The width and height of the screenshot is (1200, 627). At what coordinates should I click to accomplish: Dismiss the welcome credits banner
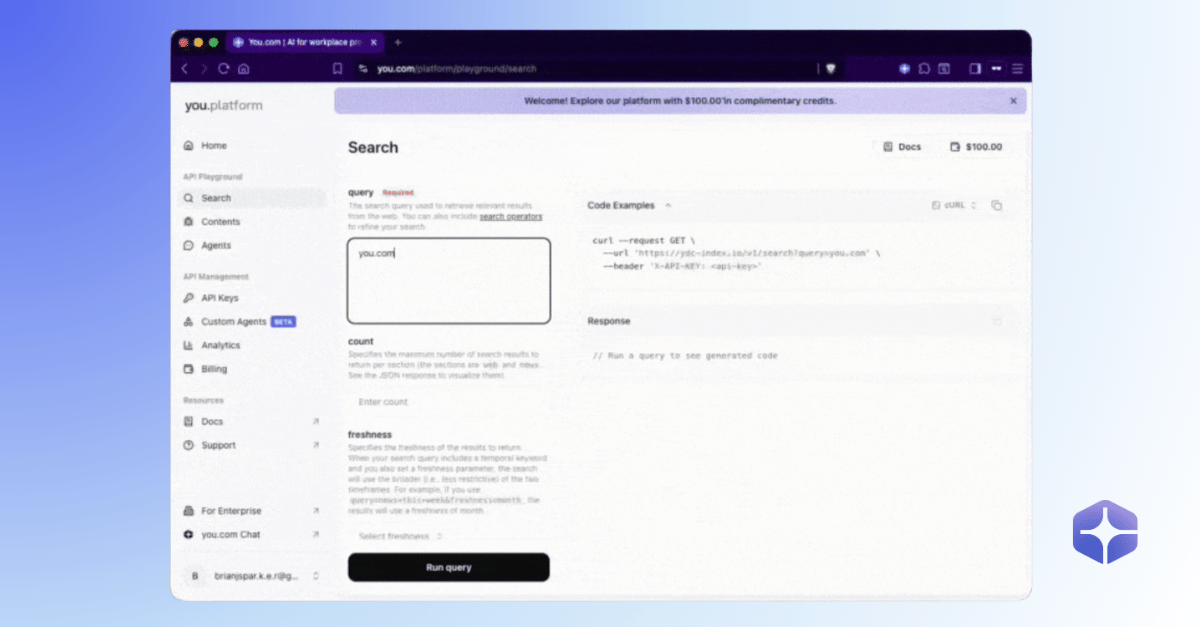pyautogui.click(x=1013, y=101)
